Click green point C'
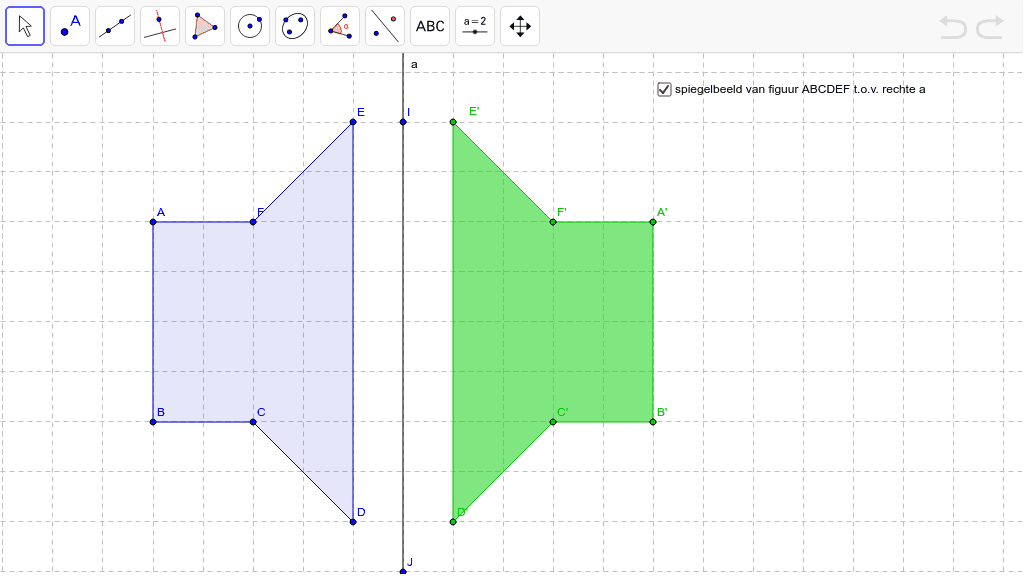 (553, 422)
